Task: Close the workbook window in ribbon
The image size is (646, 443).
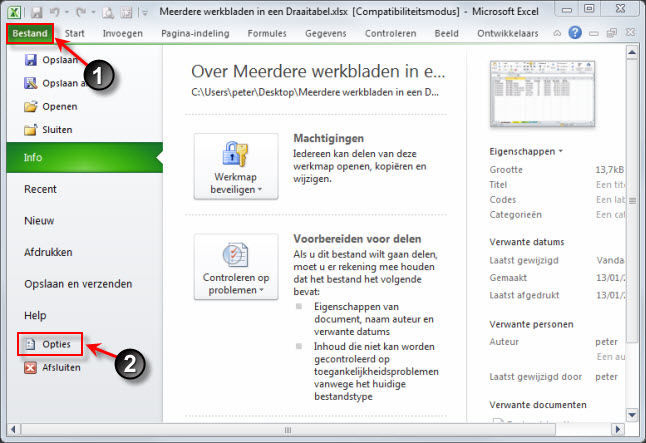Action: (x=630, y=33)
